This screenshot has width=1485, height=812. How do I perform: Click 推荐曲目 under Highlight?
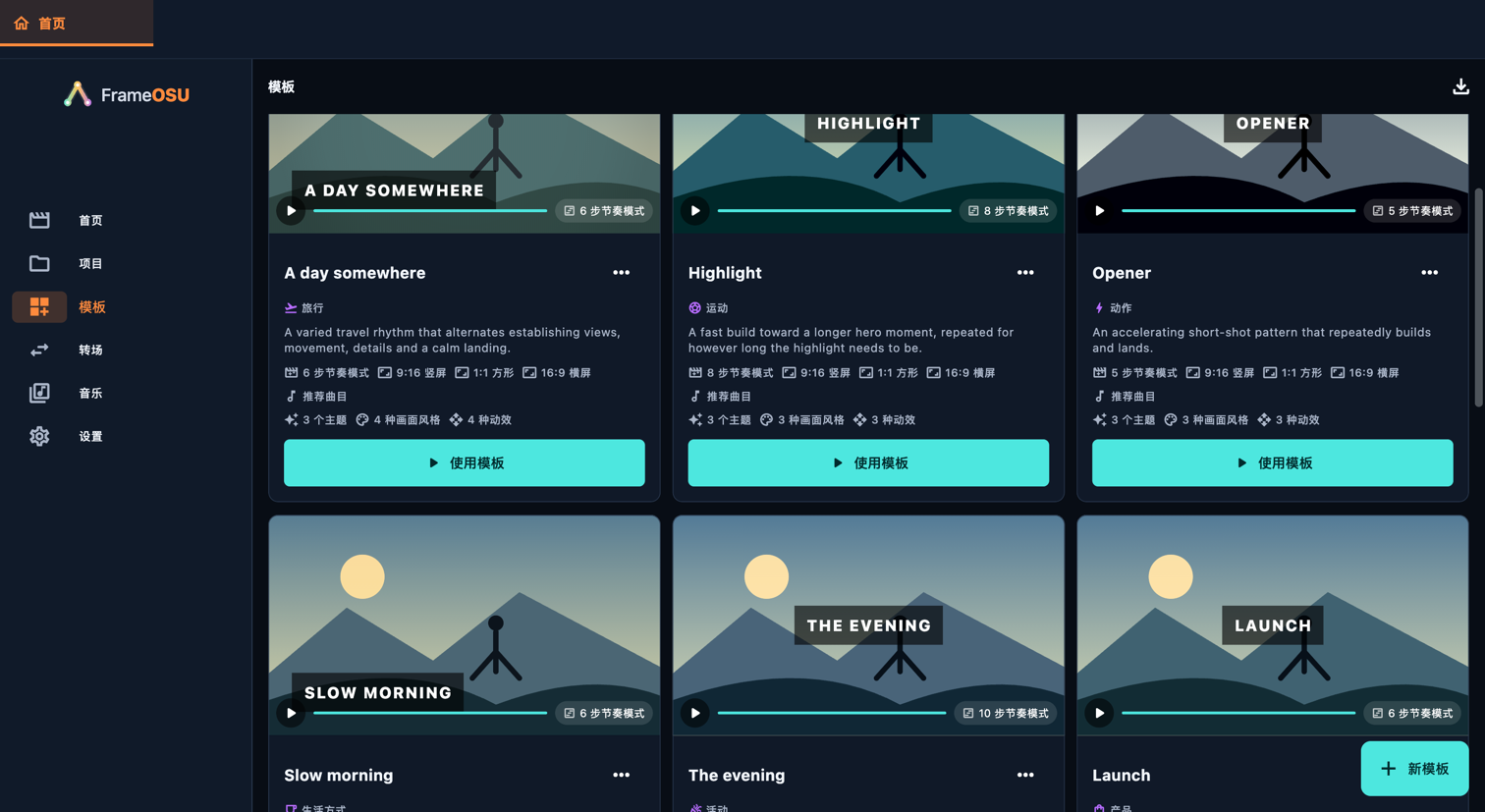[x=720, y=397]
